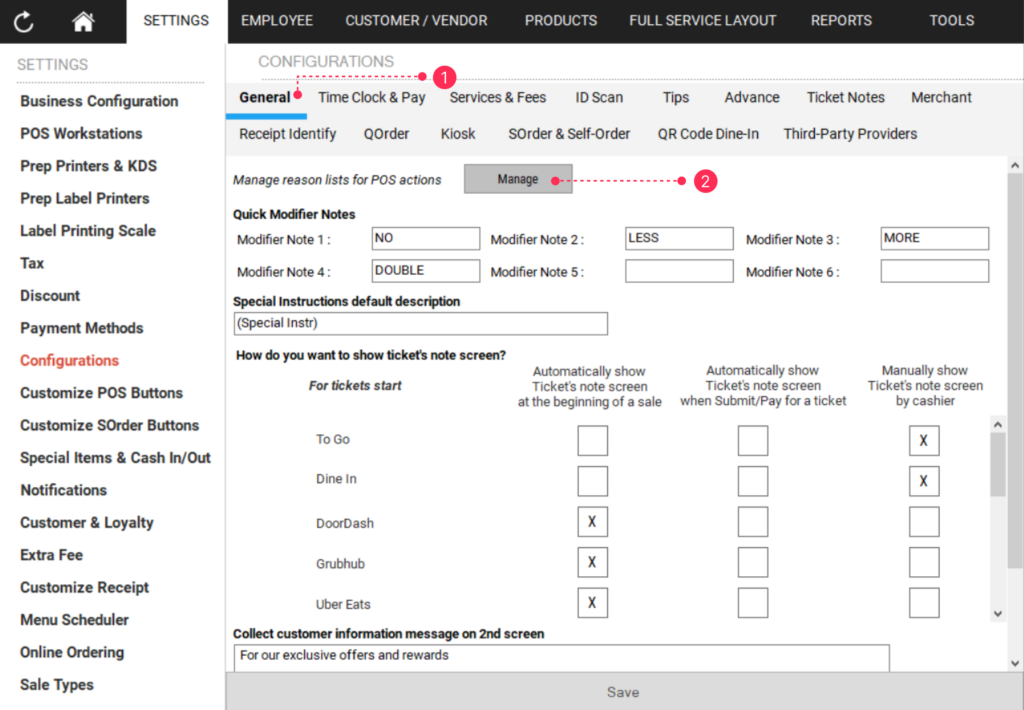The height and width of the screenshot is (710, 1024).
Task: Go to home via house icon
Action: pyautogui.click(x=83, y=22)
